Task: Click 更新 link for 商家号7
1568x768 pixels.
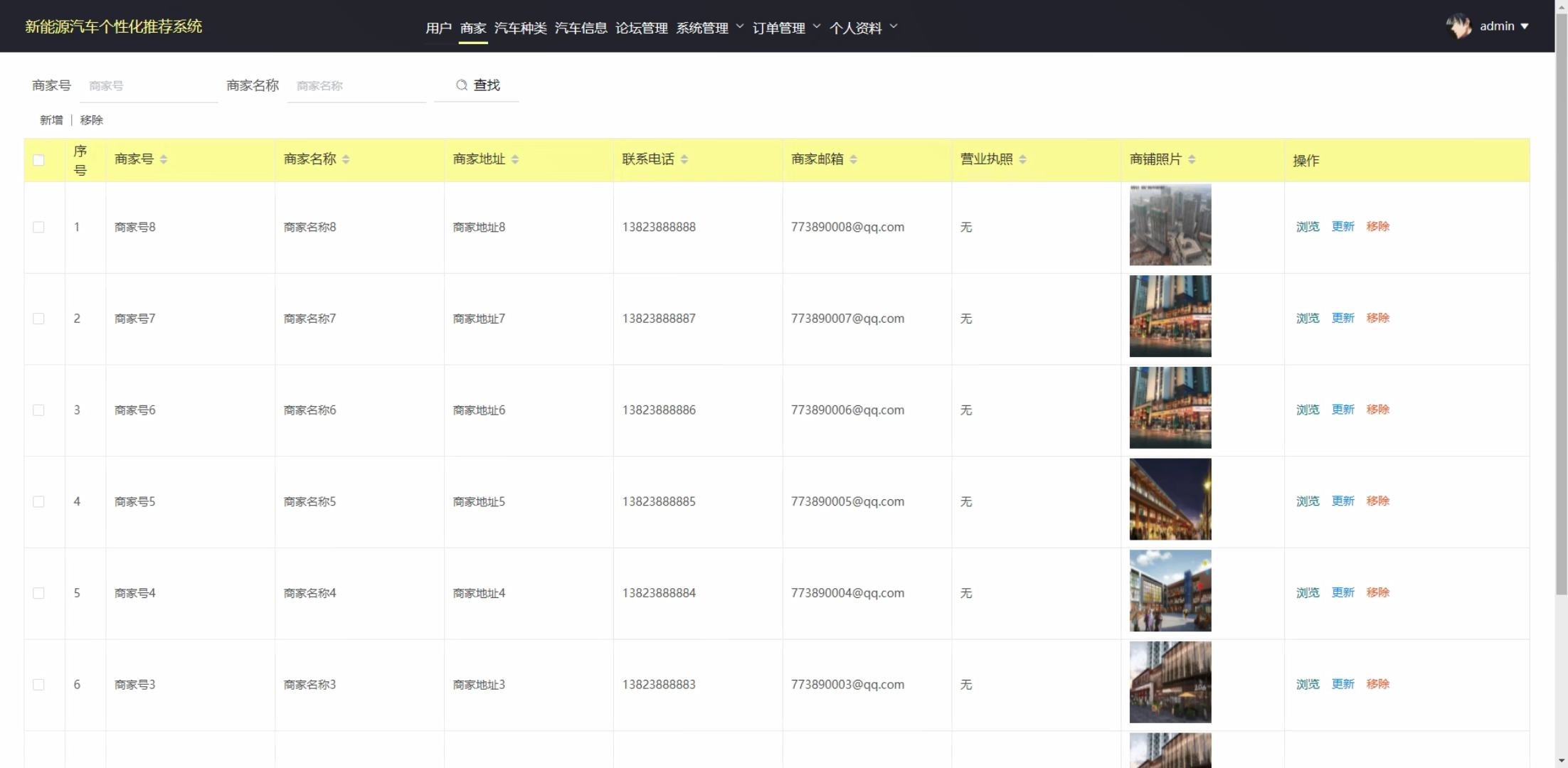Action: [1342, 318]
